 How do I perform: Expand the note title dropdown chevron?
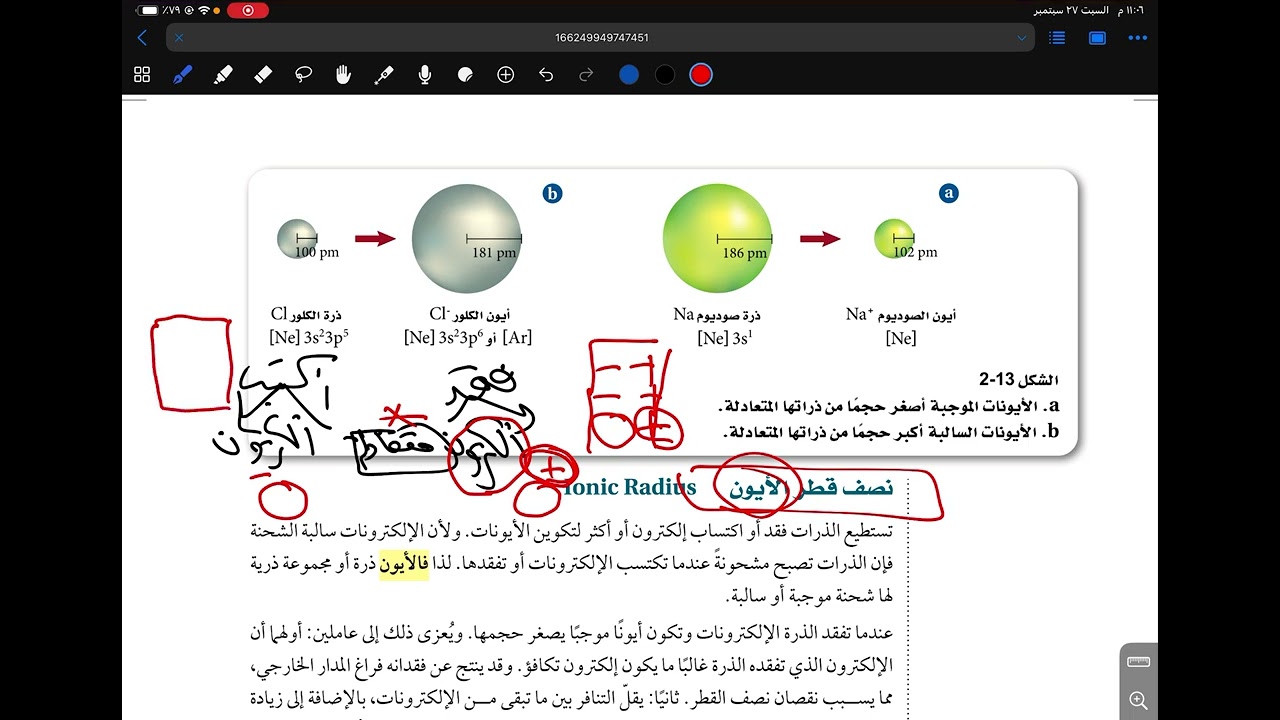[1021, 38]
